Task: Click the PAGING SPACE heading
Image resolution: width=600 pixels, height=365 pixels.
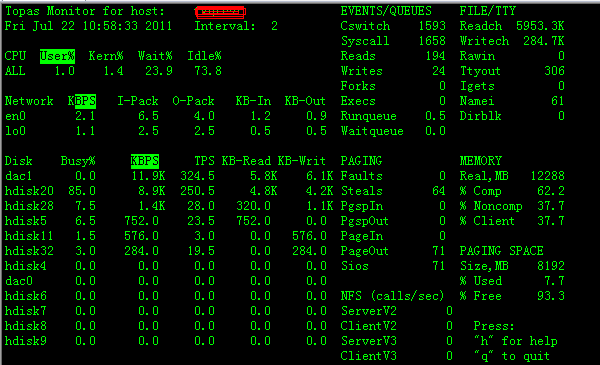Action: pyautogui.click(x=501, y=251)
